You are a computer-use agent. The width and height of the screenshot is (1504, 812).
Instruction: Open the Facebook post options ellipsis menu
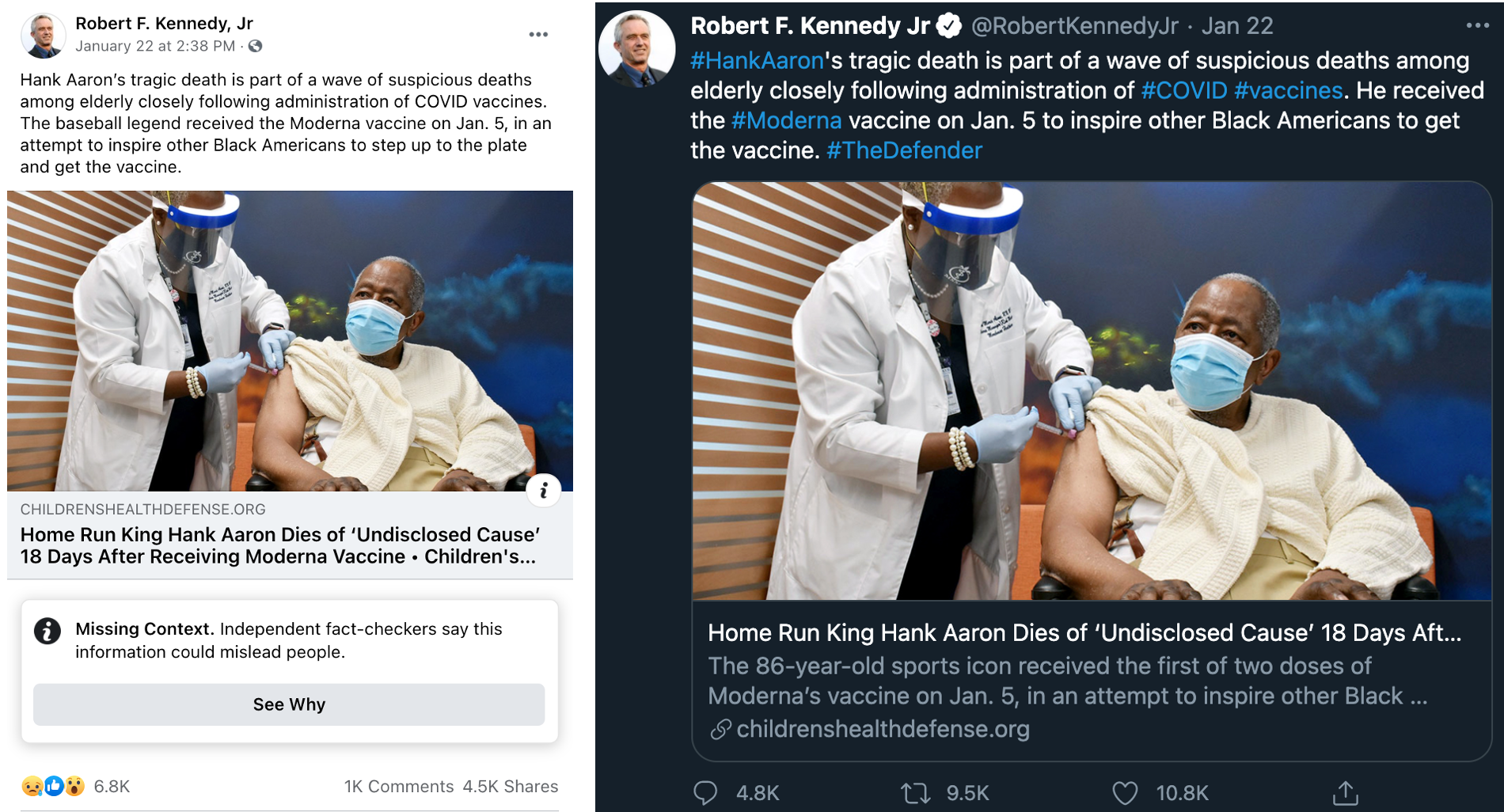pos(538,35)
